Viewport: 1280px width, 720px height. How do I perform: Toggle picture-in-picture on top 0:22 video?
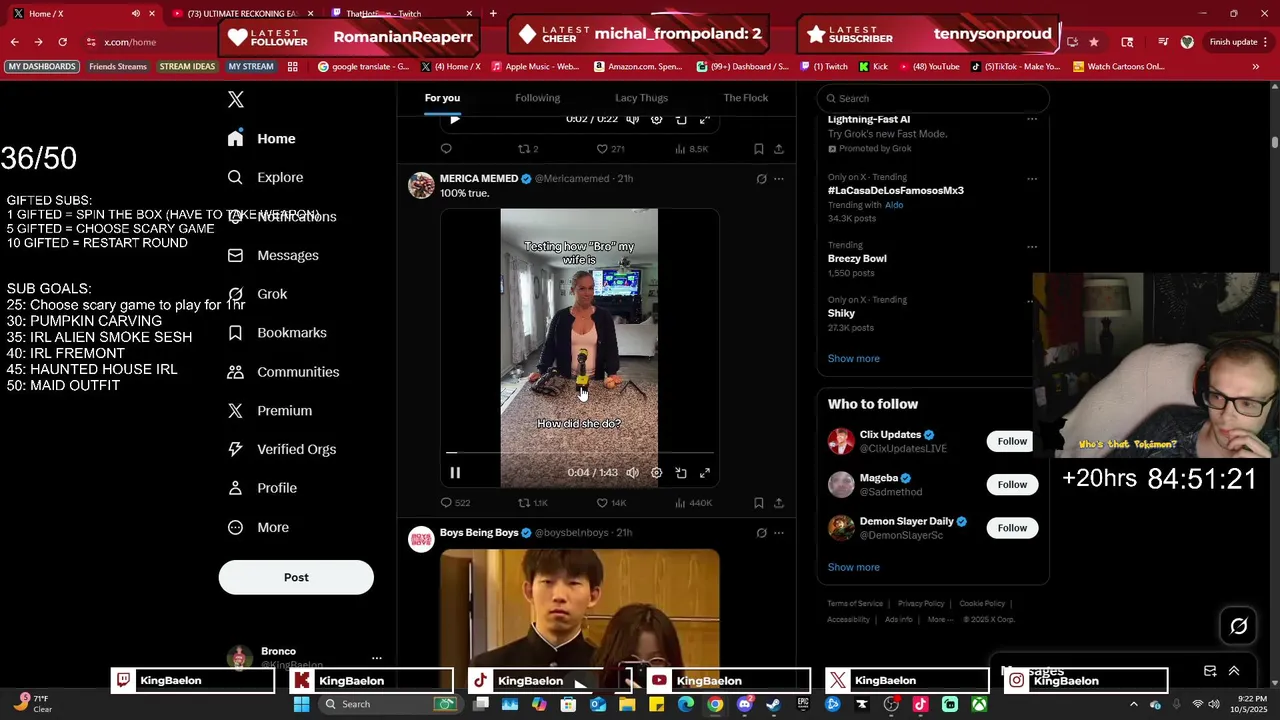tap(681, 119)
